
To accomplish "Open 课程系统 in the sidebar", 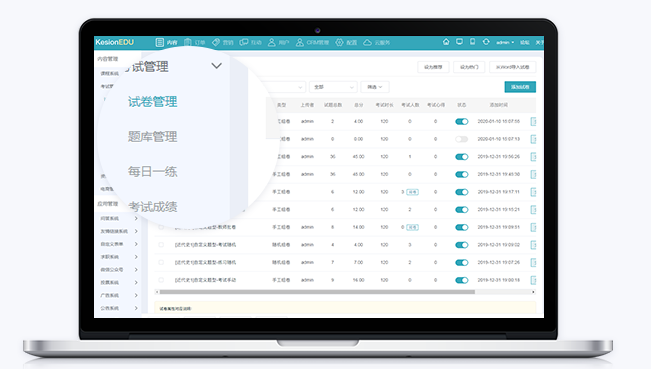I will [110, 73].
